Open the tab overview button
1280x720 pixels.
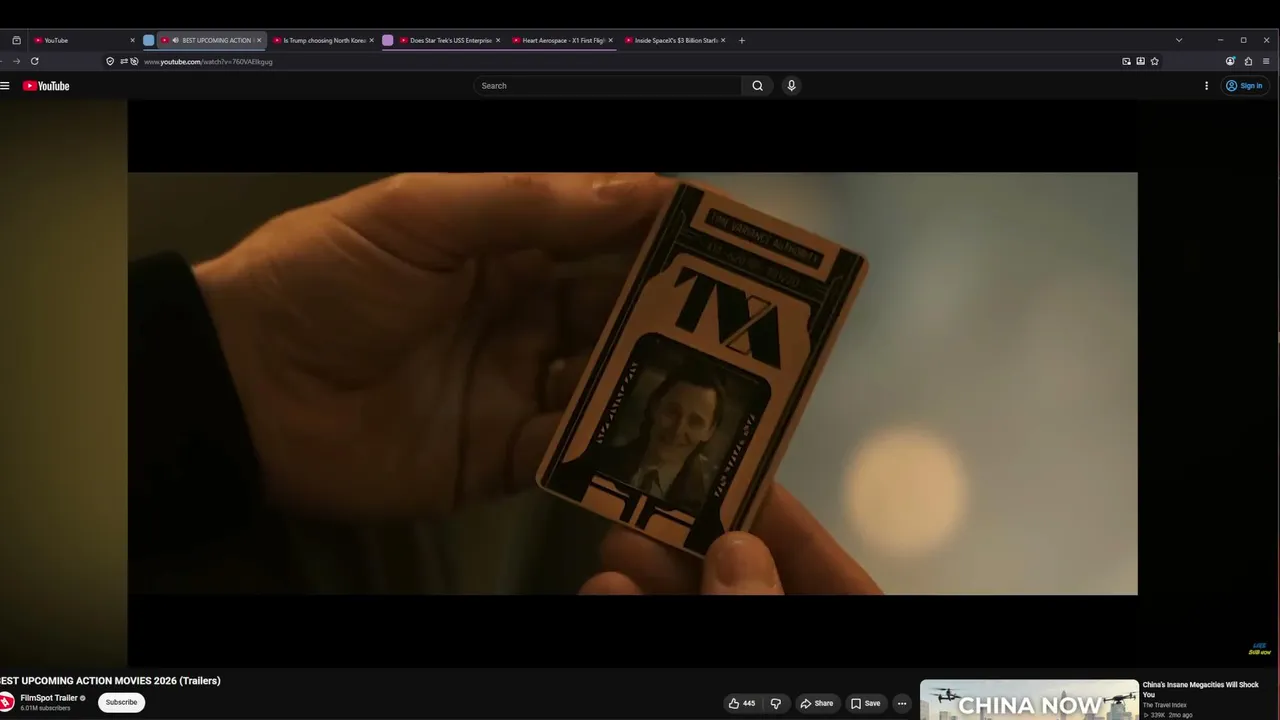tap(16, 40)
